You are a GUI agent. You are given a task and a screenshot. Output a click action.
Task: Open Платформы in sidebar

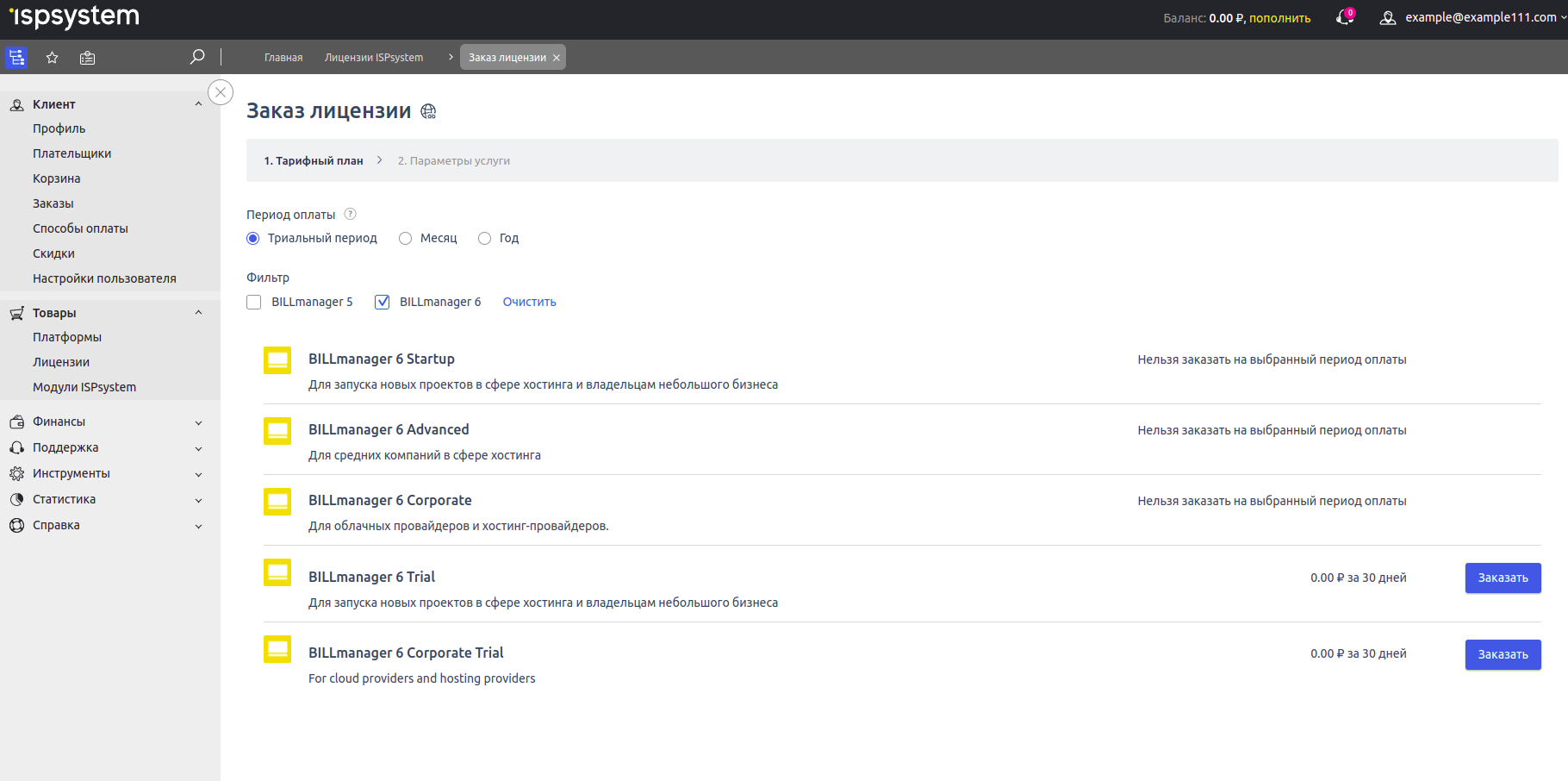click(x=67, y=337)
